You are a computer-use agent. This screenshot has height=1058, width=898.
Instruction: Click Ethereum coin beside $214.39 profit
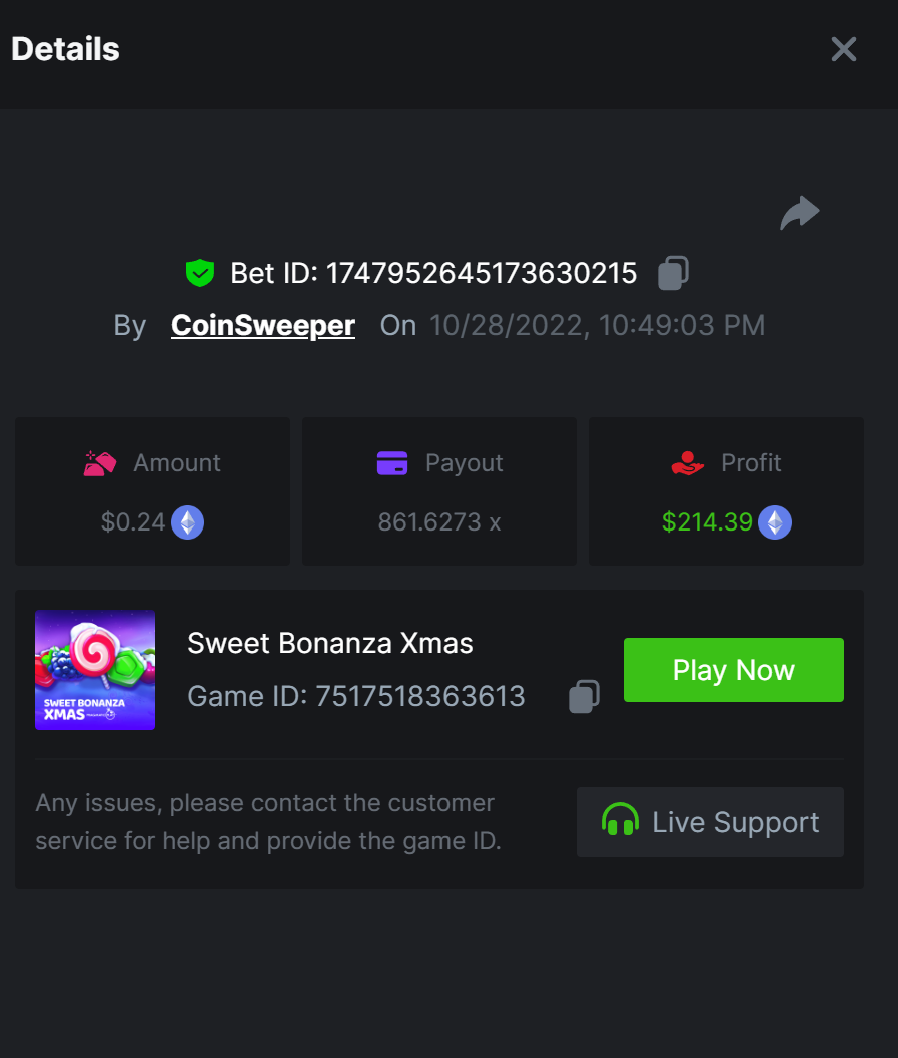(x=775, y=522)
